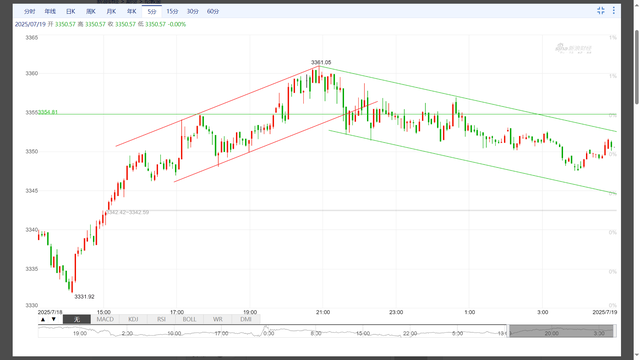
Task: Select the 月K period tab
Action: [x=111, y=11]
